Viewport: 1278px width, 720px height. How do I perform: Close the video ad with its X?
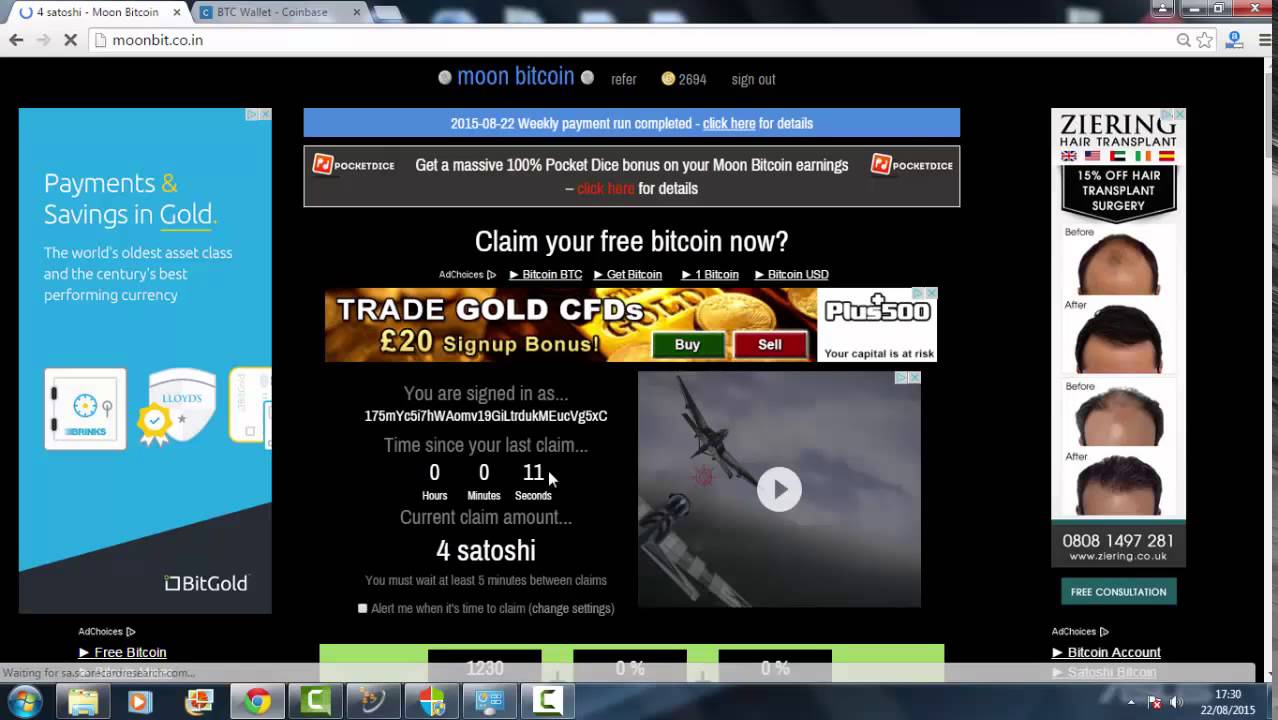(914, 378)
